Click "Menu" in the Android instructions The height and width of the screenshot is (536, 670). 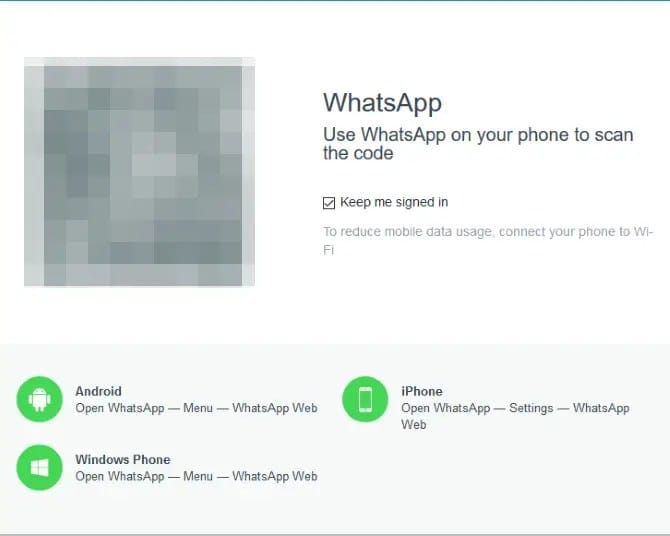coord(198,408)
